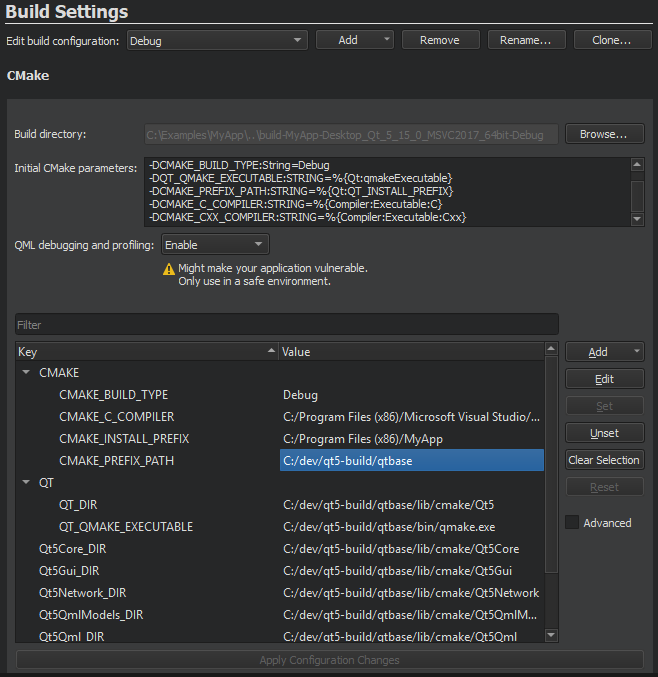Click the Rename... button
658x677 pixels.
click(x=526, y=41)
